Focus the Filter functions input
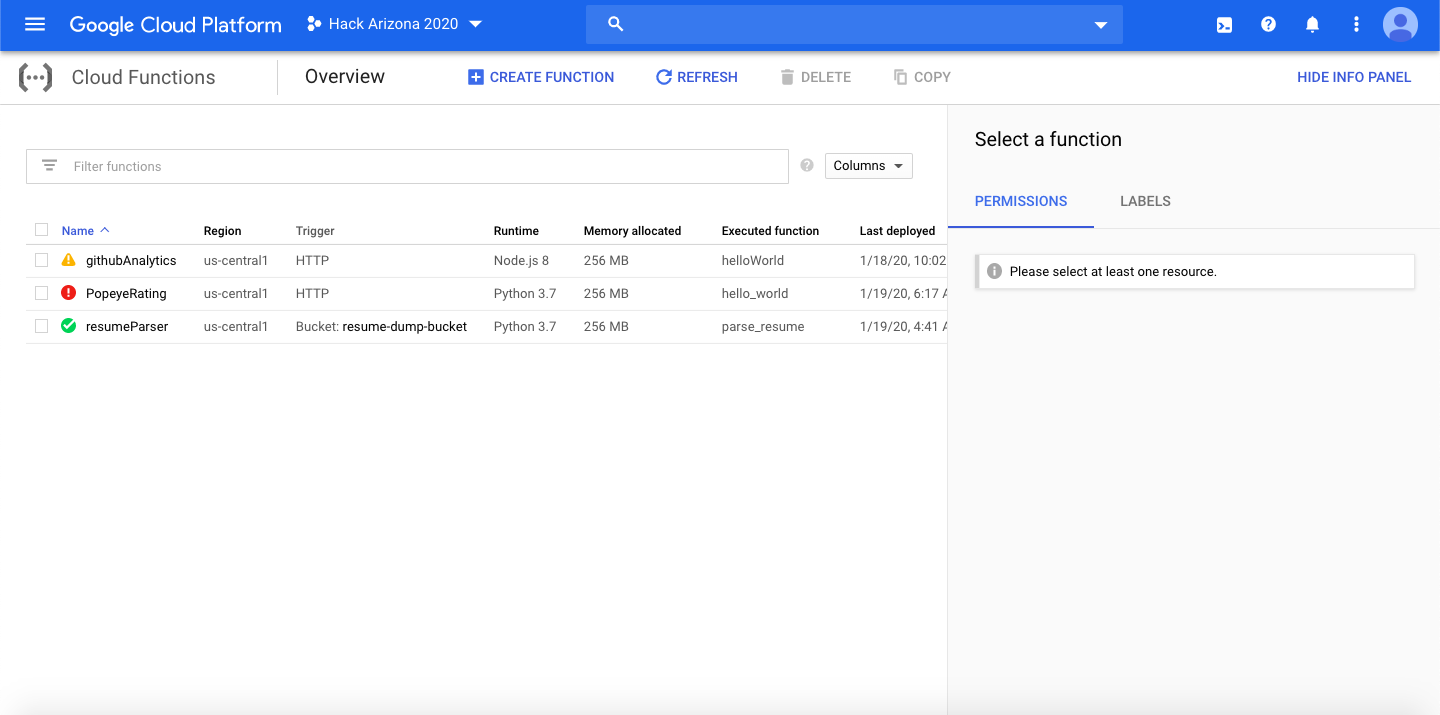Viewport: 1440px width, 715px height. 407,166
